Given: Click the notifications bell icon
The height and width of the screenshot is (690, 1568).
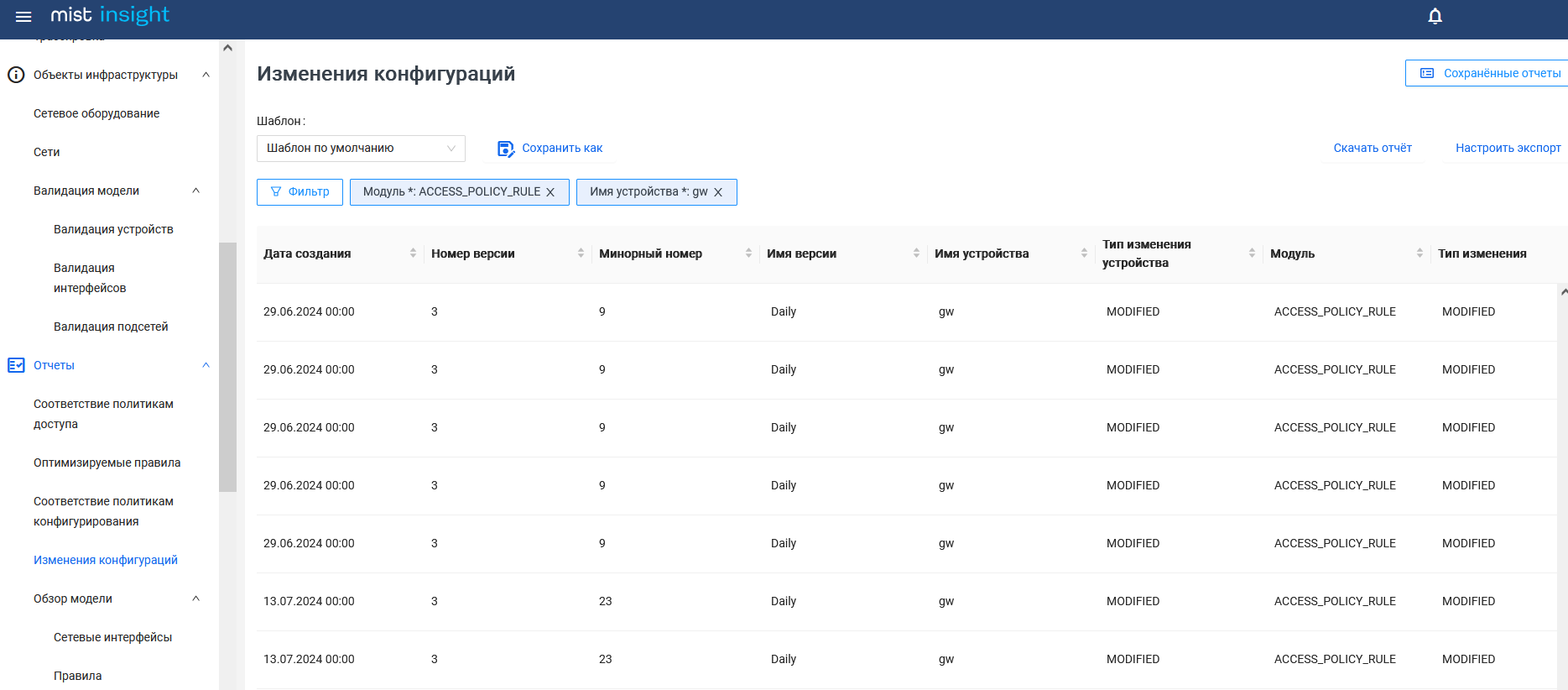Looking at the screenshot, I should tap(1435, 17).
